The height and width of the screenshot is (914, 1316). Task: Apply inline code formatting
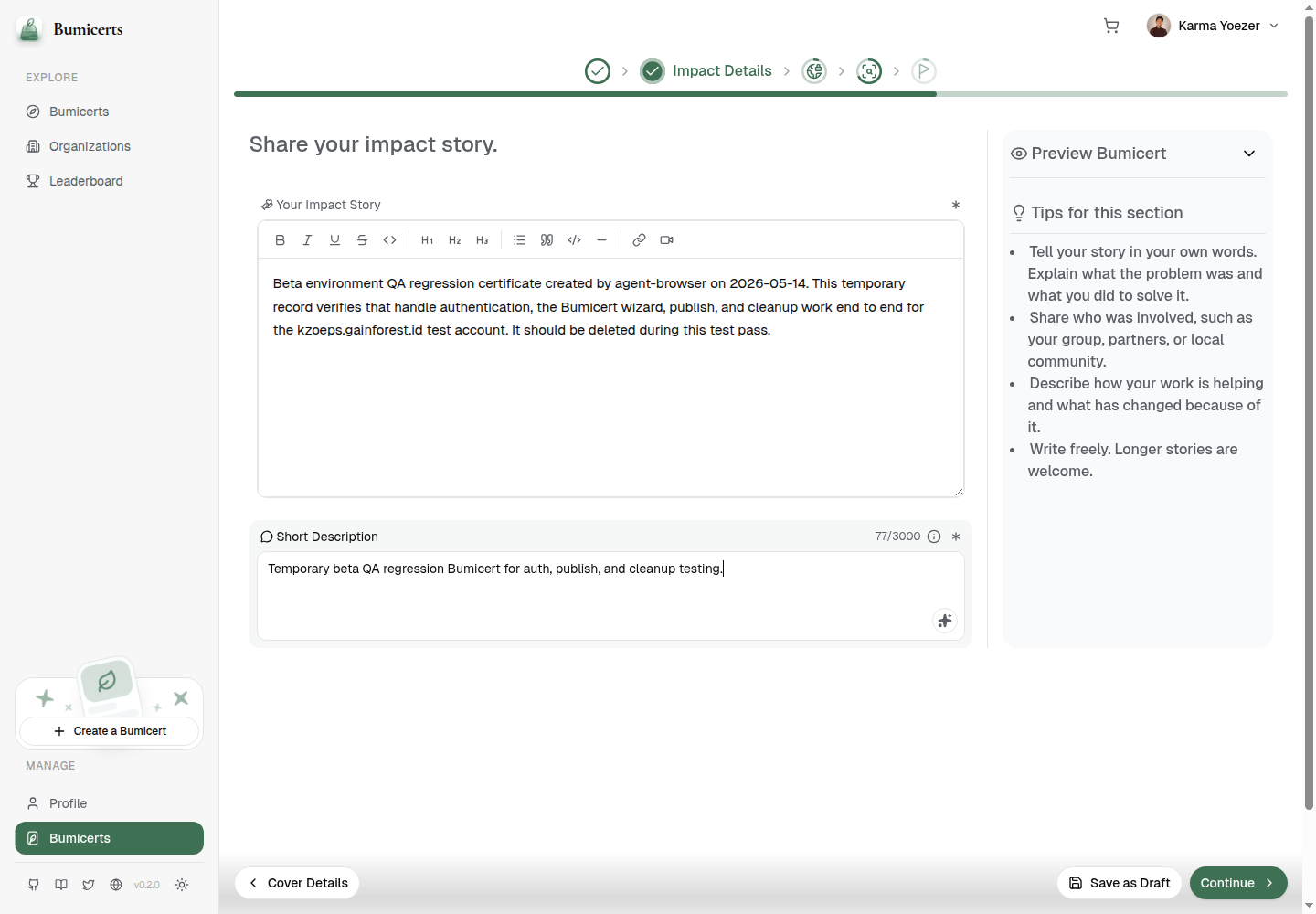[x=390, y=240]
